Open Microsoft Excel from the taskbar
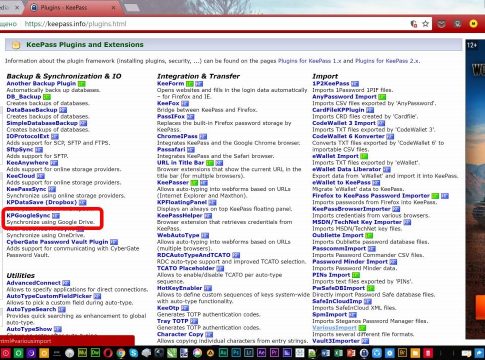This screenshot has height=360, width=485. point(338,353)
